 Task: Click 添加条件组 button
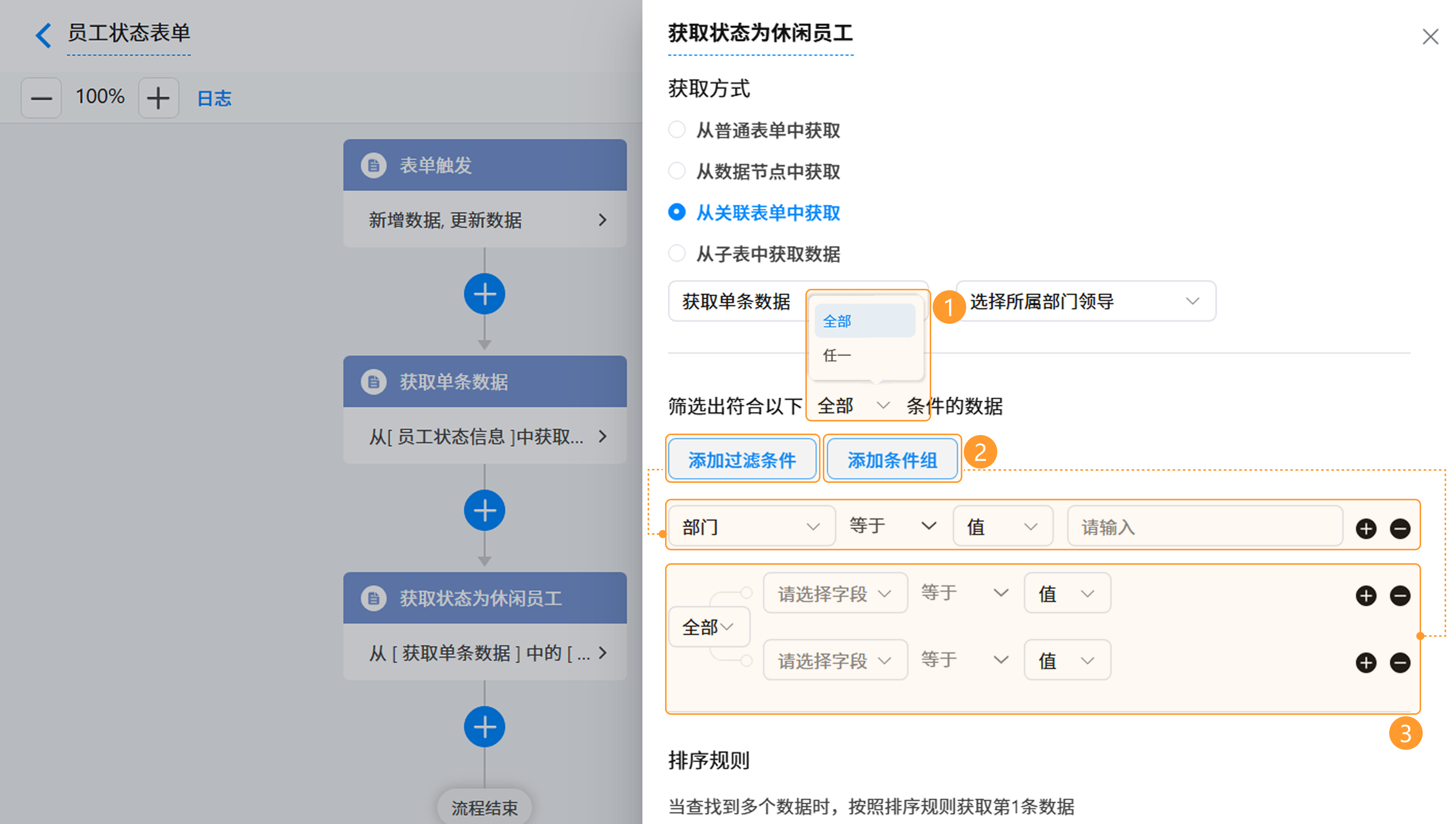coord(892,459)
